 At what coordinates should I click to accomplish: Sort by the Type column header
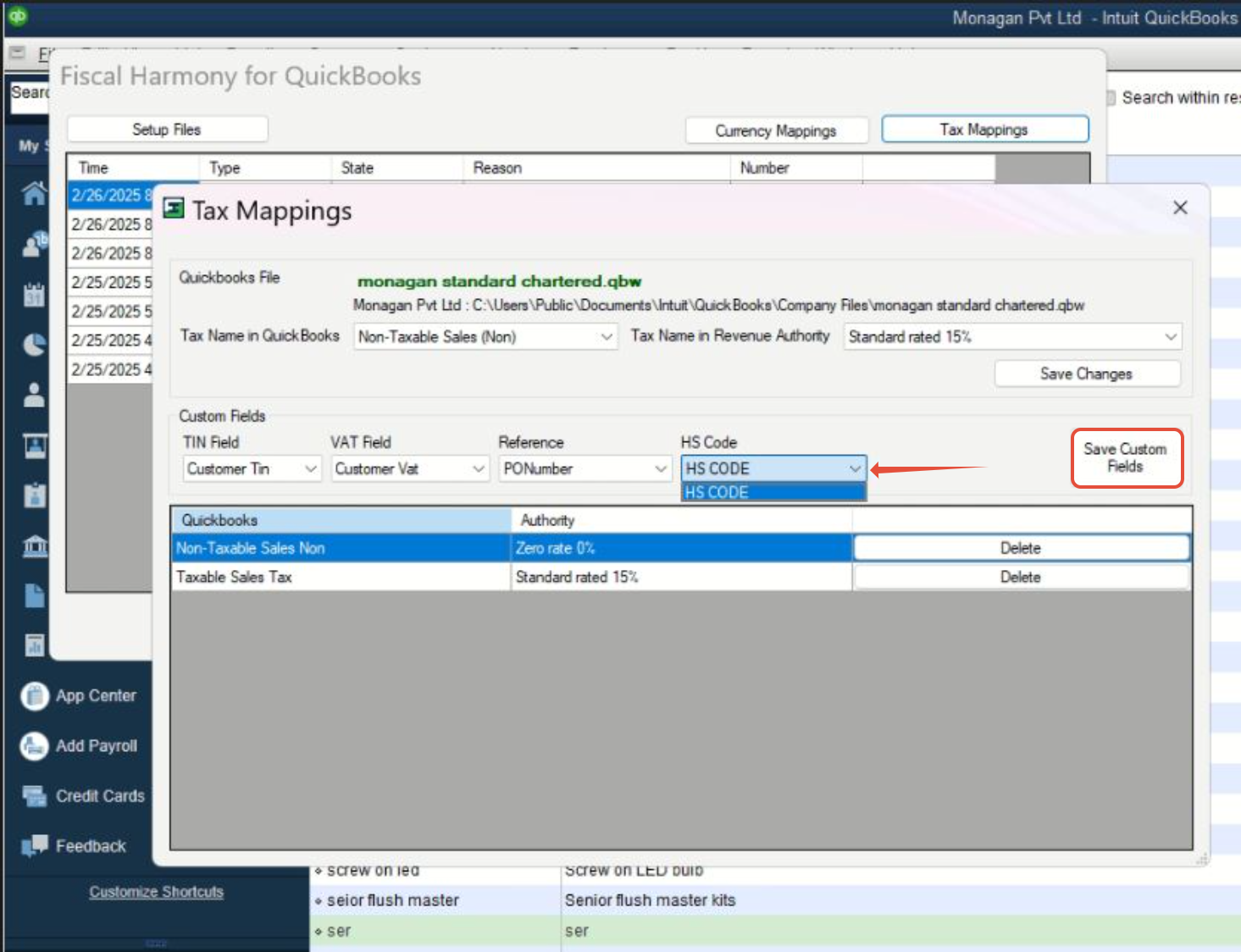tap(265, 168)
